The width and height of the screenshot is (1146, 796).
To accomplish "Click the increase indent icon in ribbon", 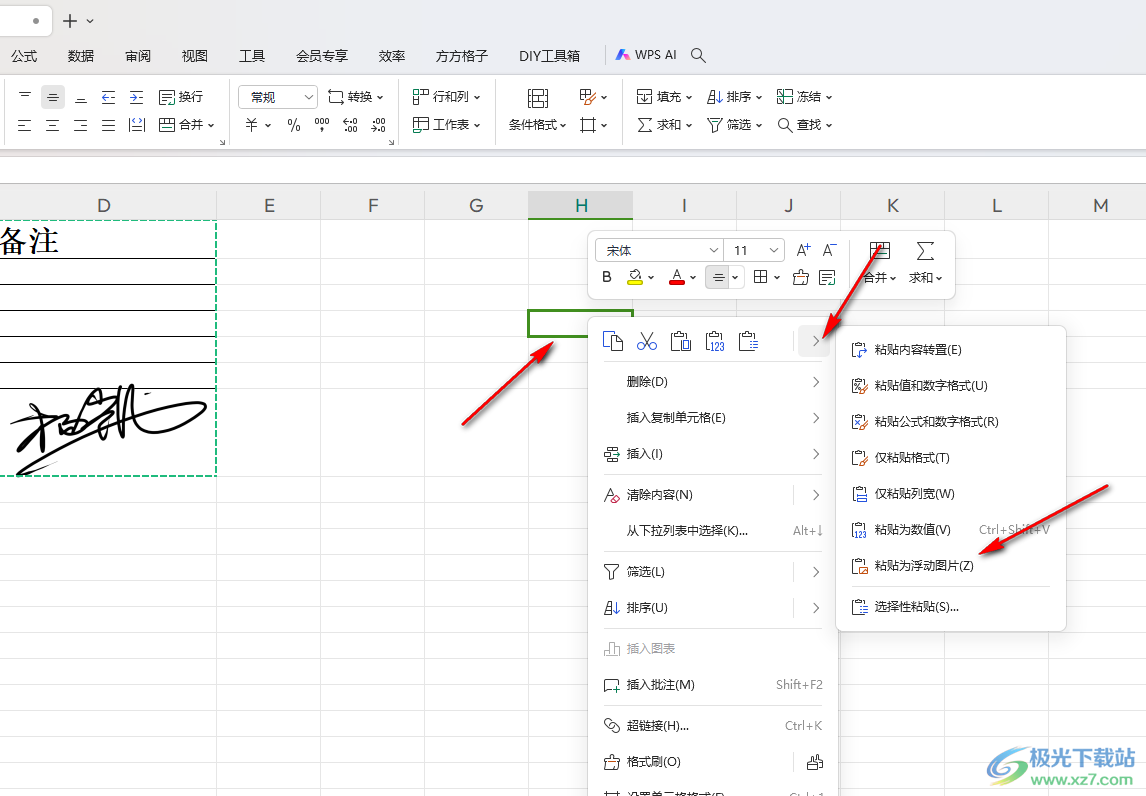I will click(x=136, y=96).
